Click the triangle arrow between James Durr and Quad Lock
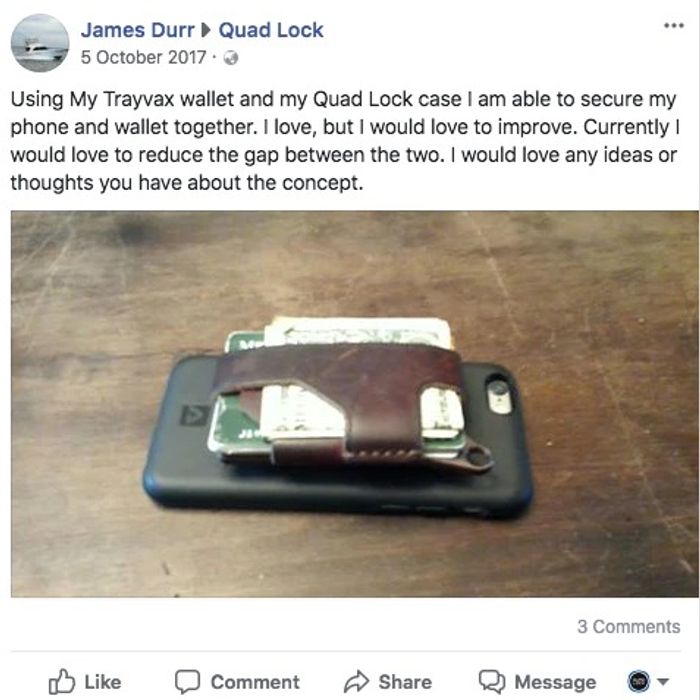Image resolution: width=700 pixels, height=700 pixels. [206, 30]
